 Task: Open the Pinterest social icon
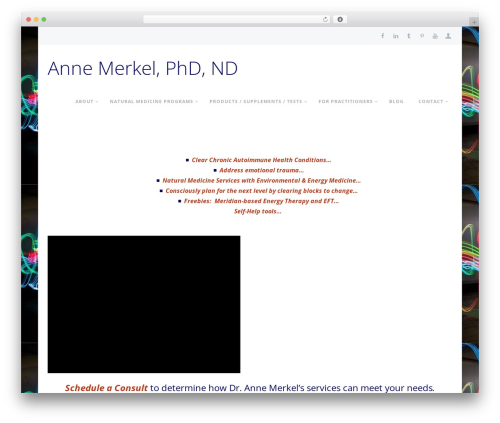click(x=422, y=36)
